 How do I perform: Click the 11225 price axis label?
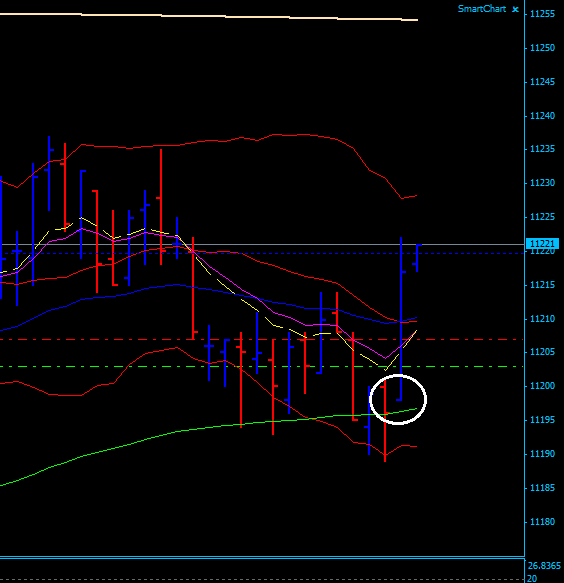pyautogui.click(x=542, y=217)
